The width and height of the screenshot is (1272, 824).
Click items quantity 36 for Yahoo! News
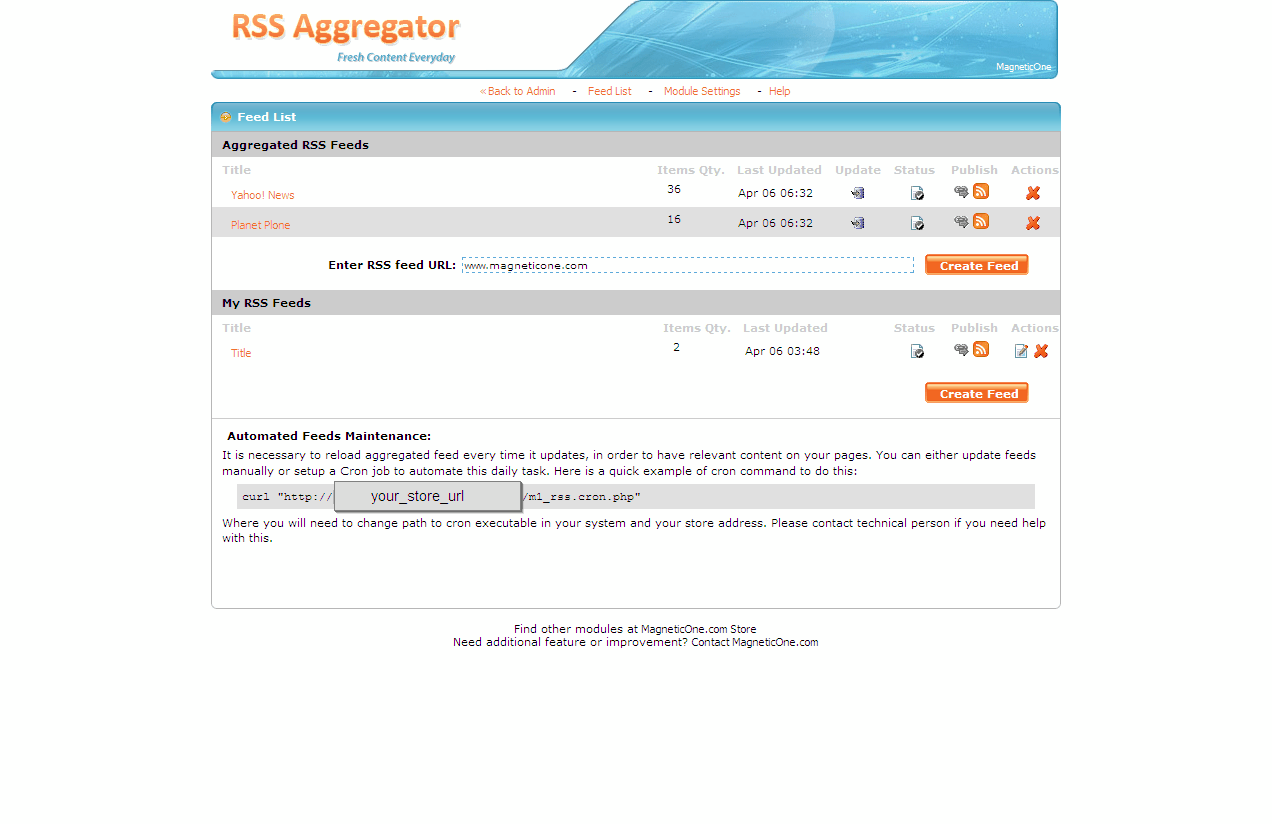[674, 189]
